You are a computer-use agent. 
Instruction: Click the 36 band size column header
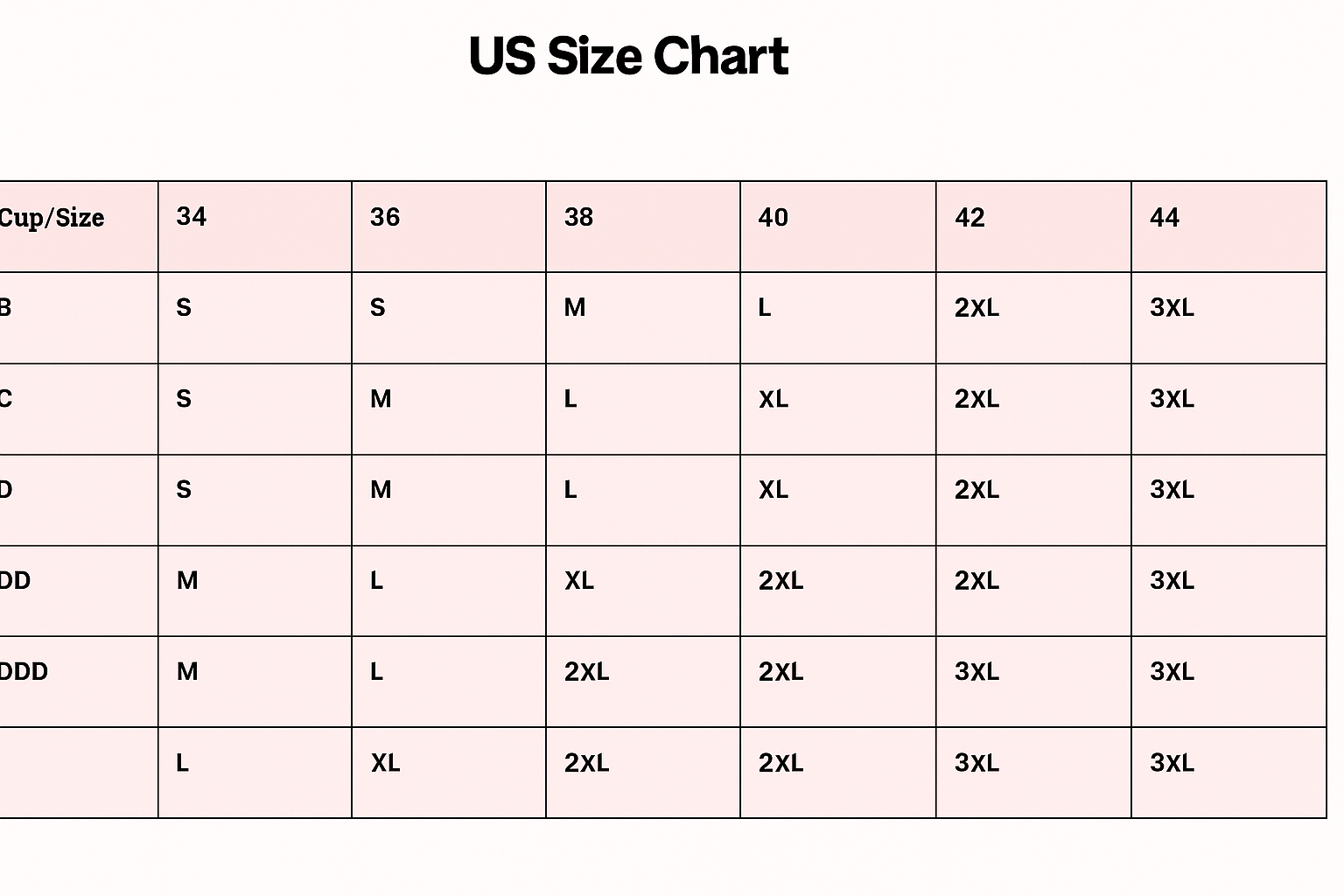click(449, 227)
